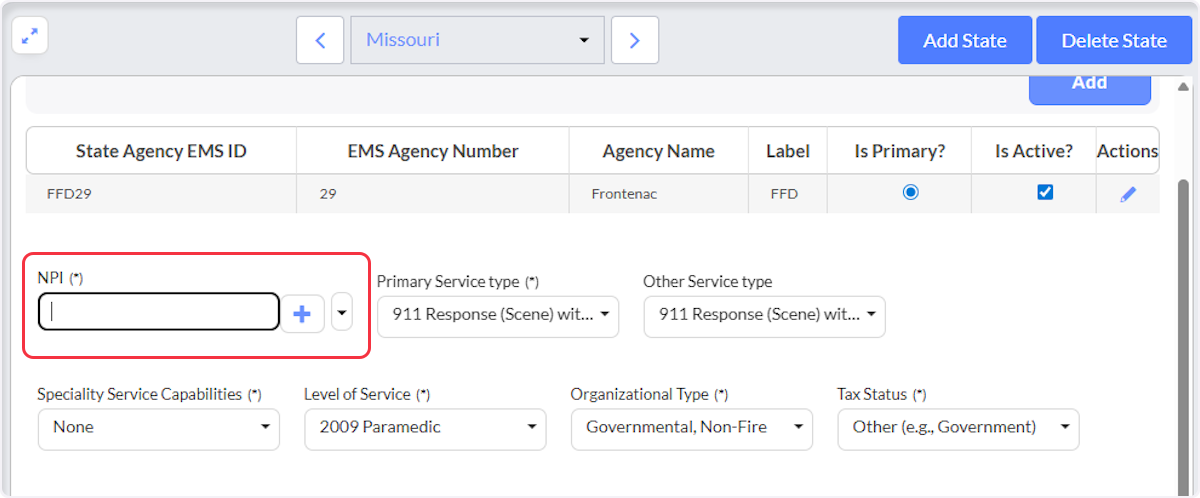Click the FFD29 cell

point(161,194)
